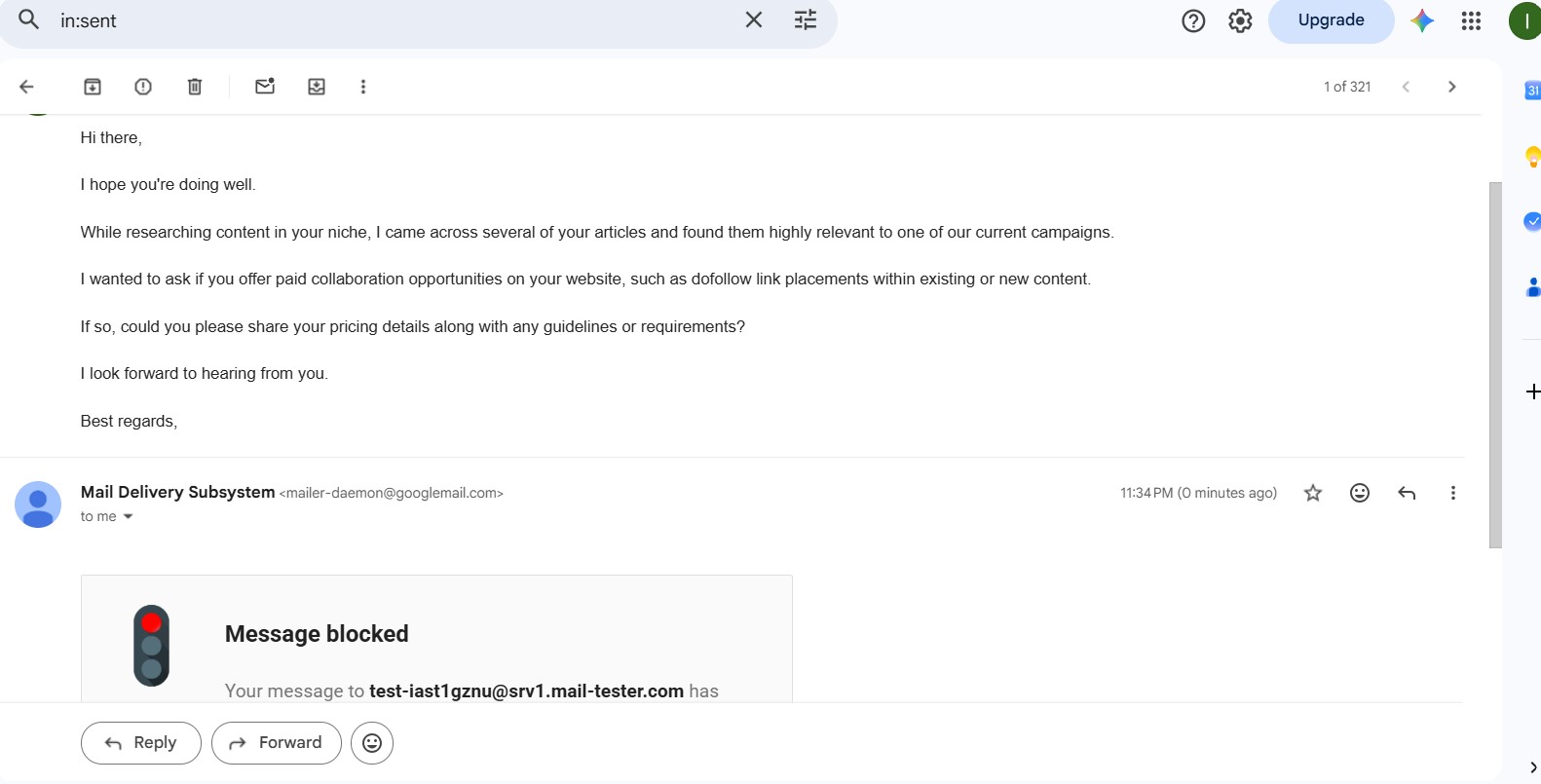Click the Forward button
Viewport: 1541px width, 784px height.
point(277,743)
